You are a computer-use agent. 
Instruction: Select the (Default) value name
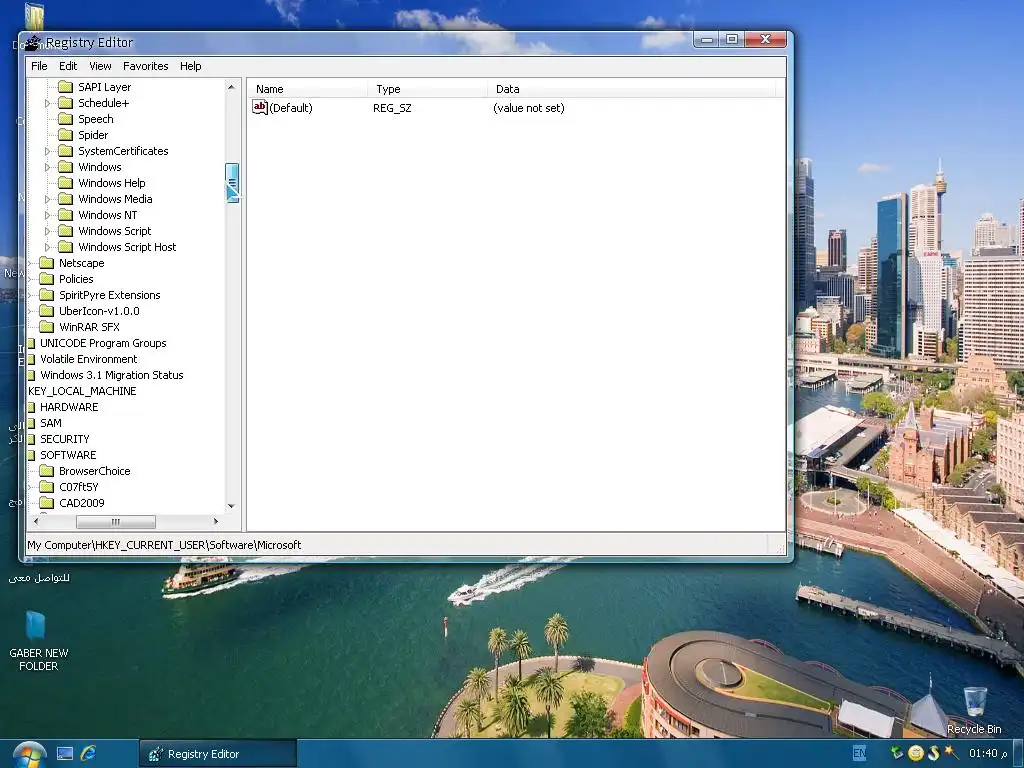[291, 108]
